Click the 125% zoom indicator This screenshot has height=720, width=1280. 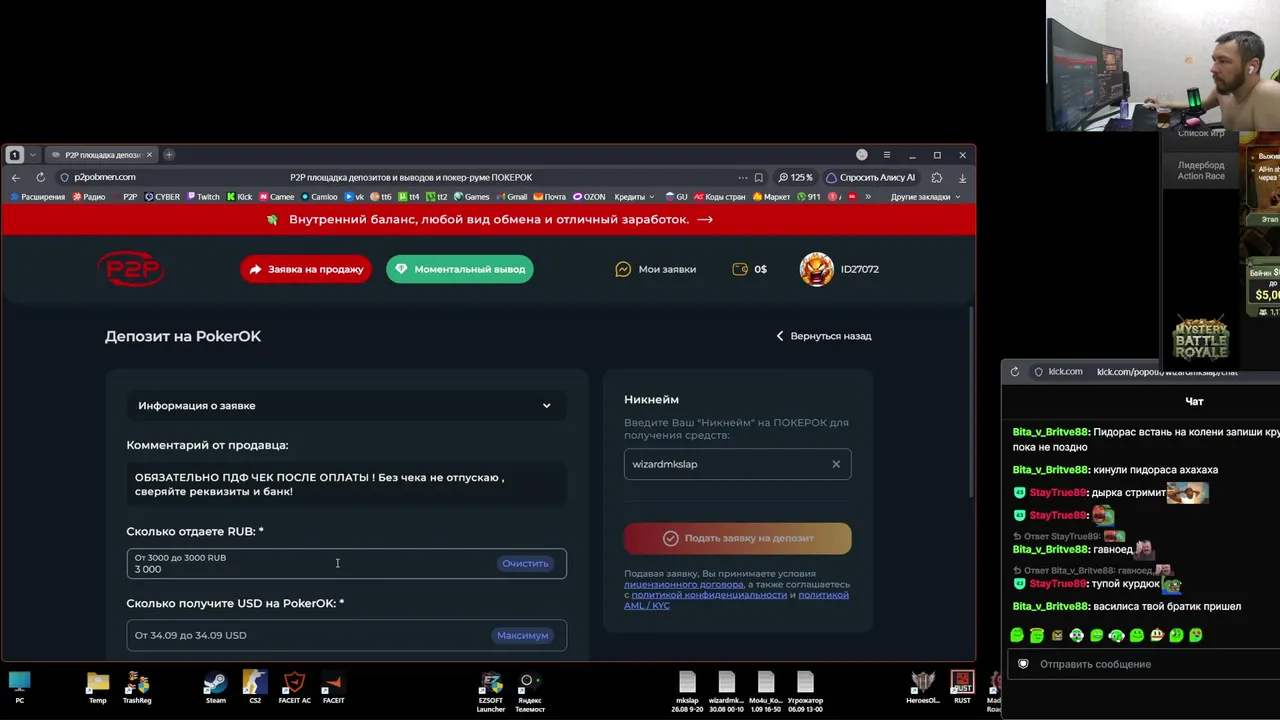click(796, 178)
